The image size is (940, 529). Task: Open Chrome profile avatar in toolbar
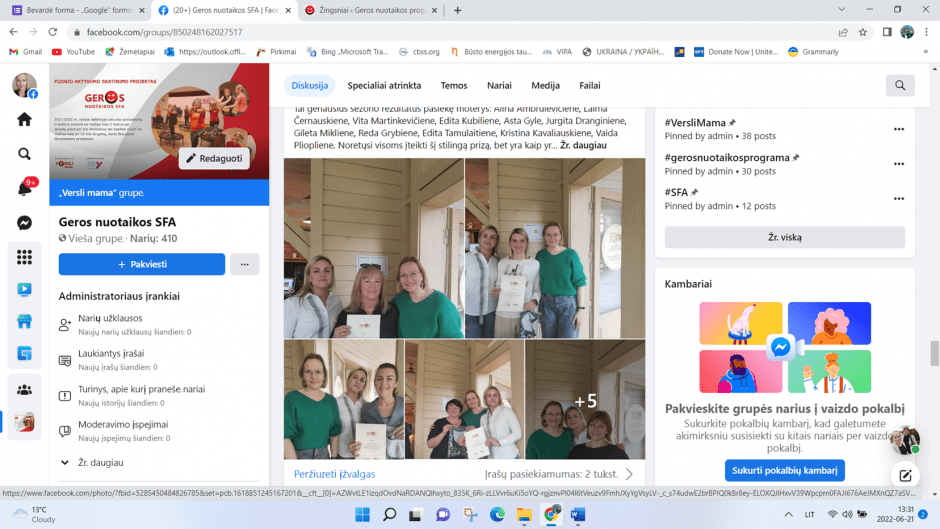pos(907,32)
